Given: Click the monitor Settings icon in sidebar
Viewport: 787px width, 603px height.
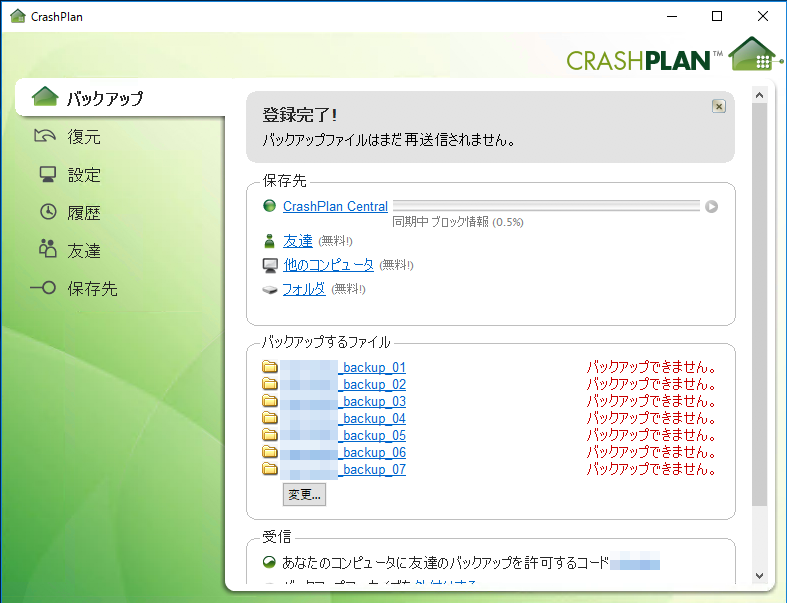Looking at the screenshot, I should pos(48,174).
